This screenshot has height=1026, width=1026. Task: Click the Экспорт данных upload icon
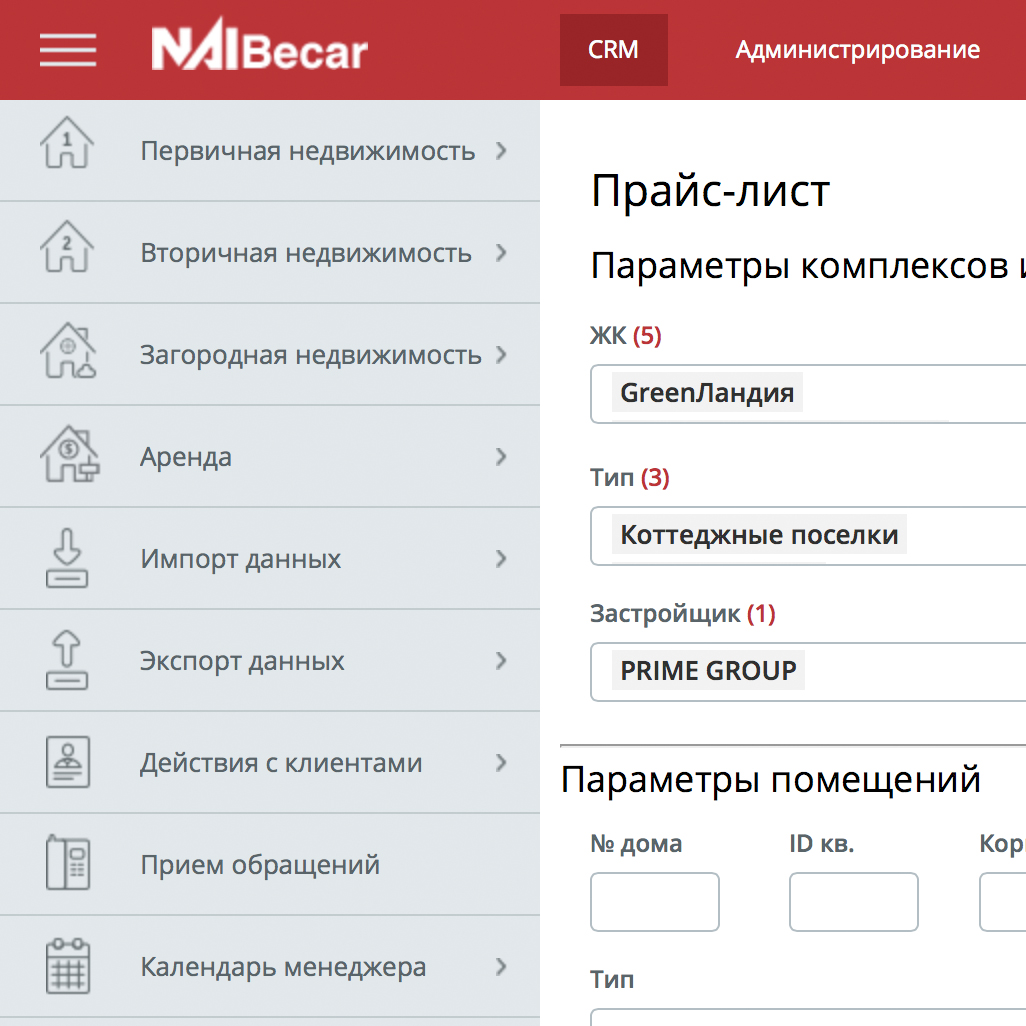(x=67, y=660)
